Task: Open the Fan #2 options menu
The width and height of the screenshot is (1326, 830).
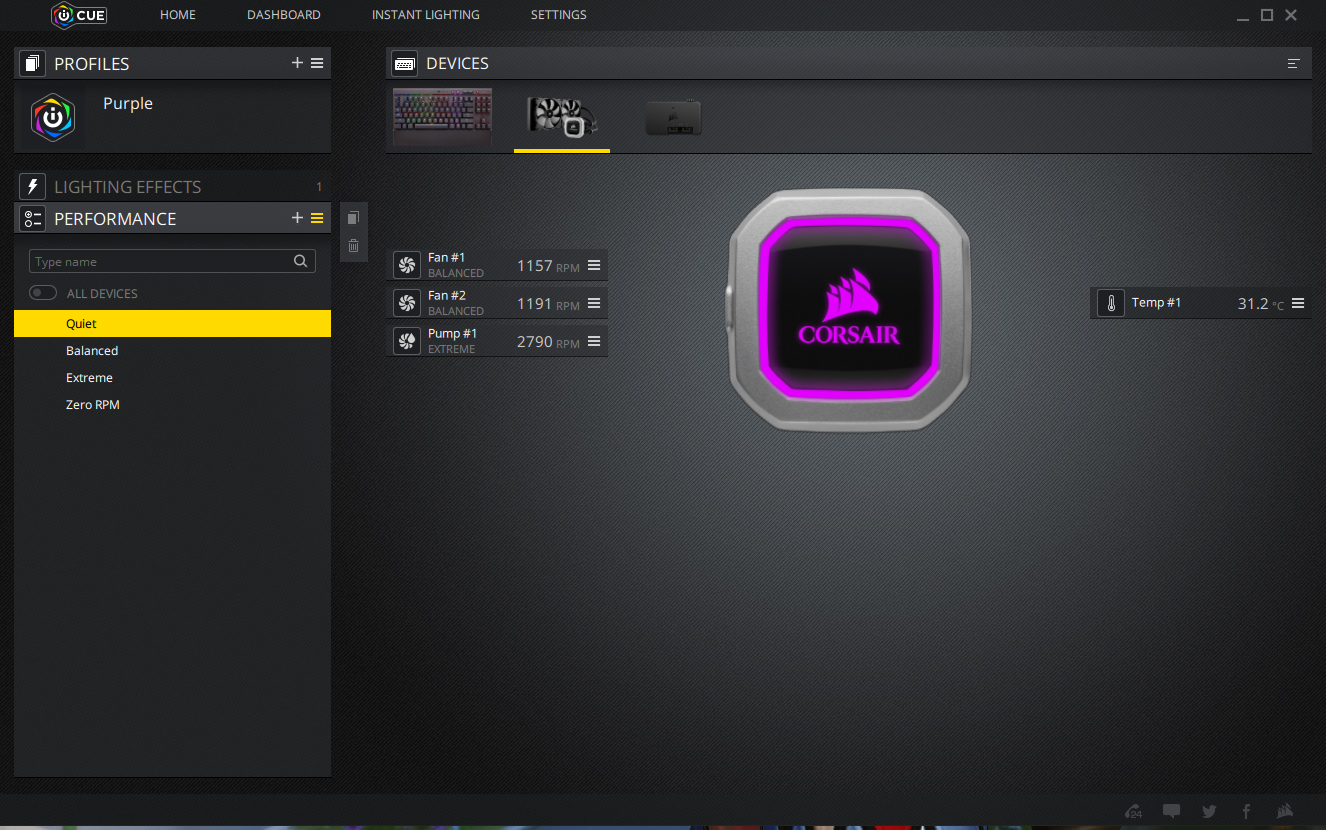Action: pos(594,303)
